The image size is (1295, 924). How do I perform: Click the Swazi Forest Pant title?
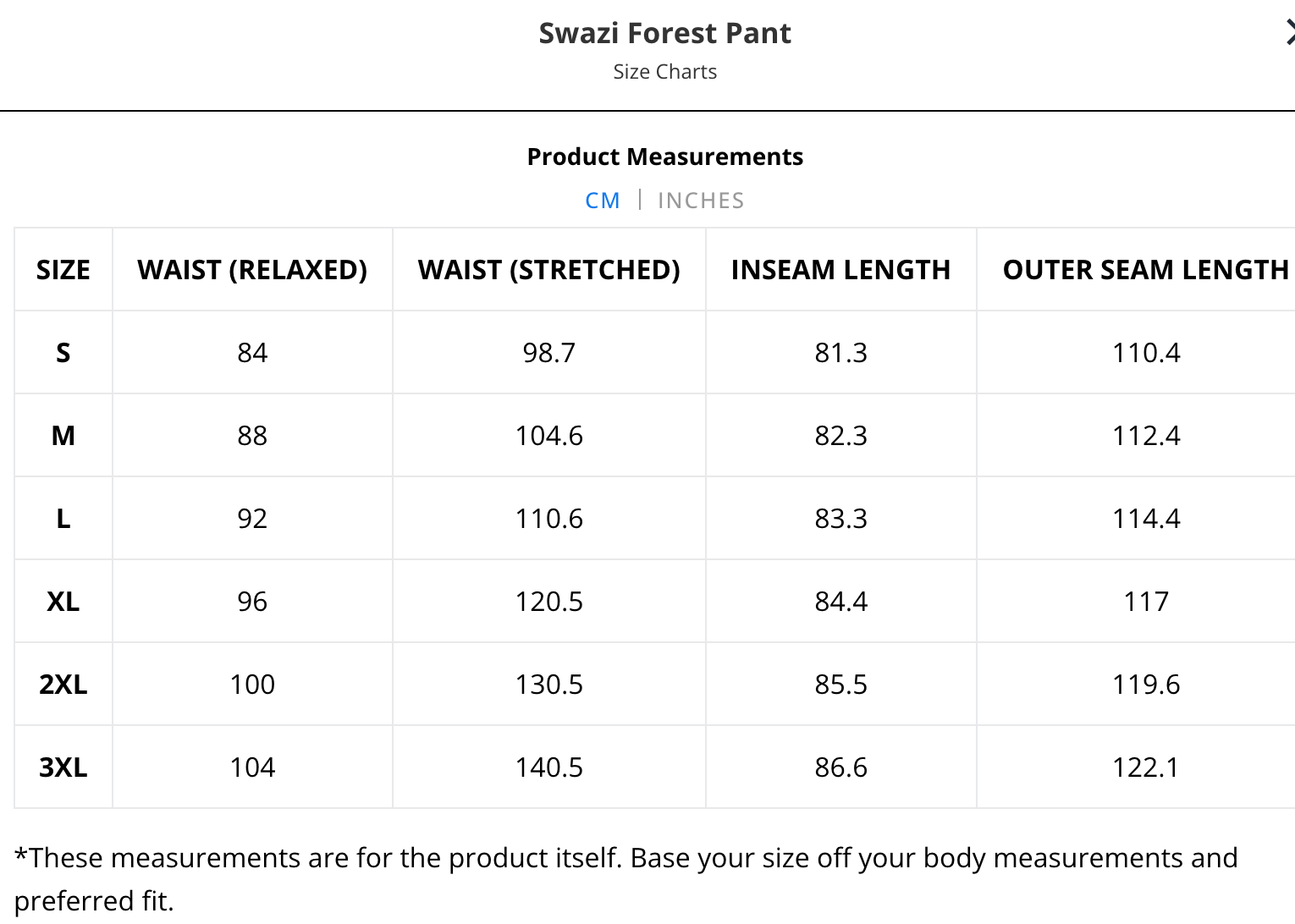point(664,33)
